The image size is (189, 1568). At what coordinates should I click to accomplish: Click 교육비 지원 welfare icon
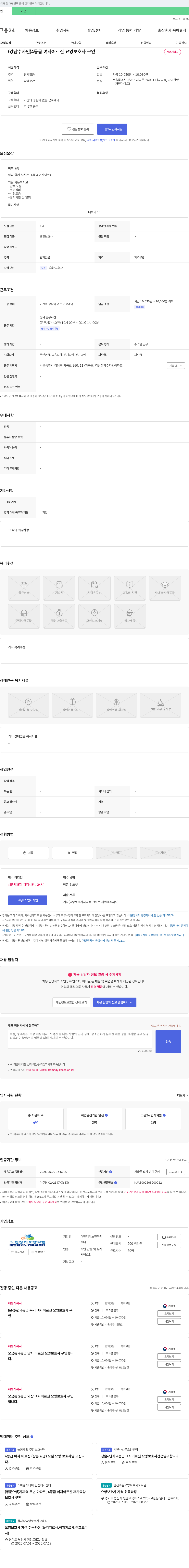(129, 588)
